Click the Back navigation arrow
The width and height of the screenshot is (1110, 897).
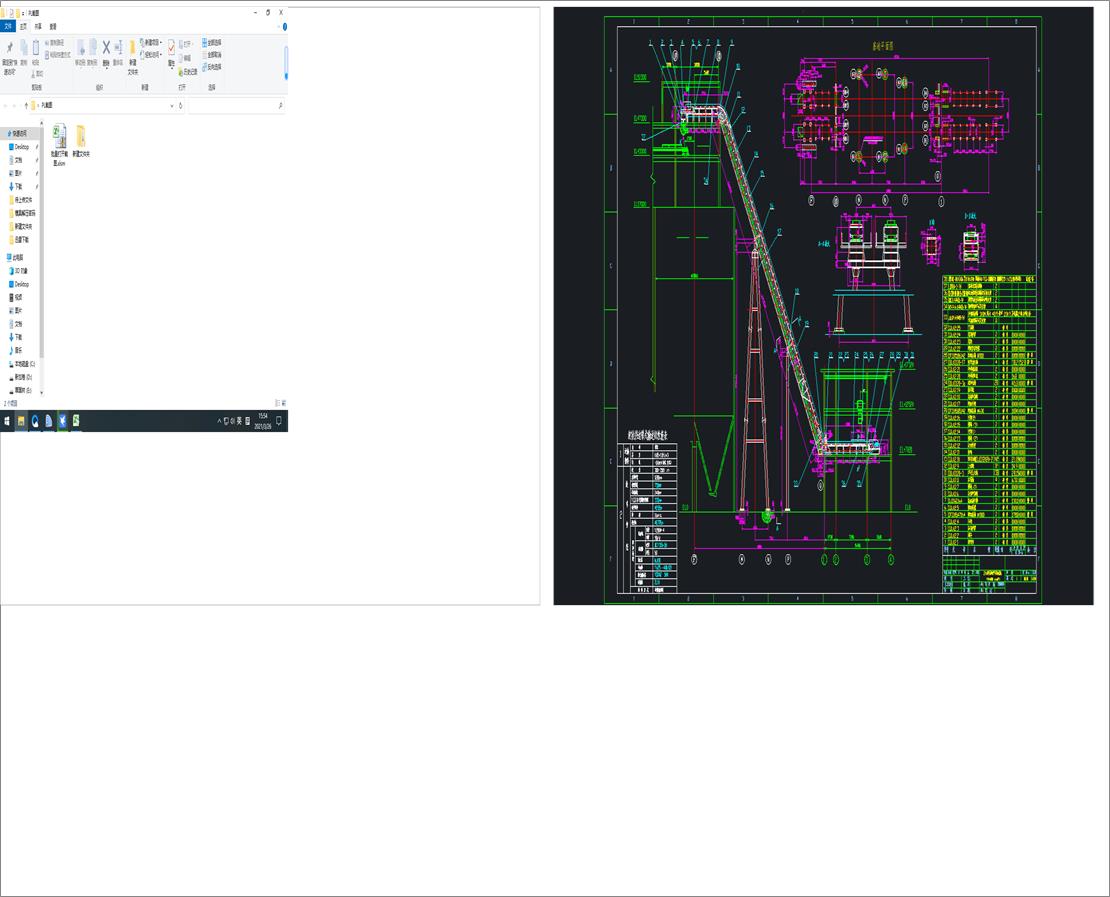click(6, 105)
